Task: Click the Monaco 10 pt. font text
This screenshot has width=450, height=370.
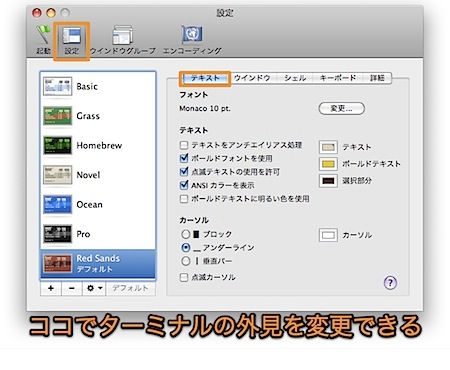Action: [x=205, y=109]
